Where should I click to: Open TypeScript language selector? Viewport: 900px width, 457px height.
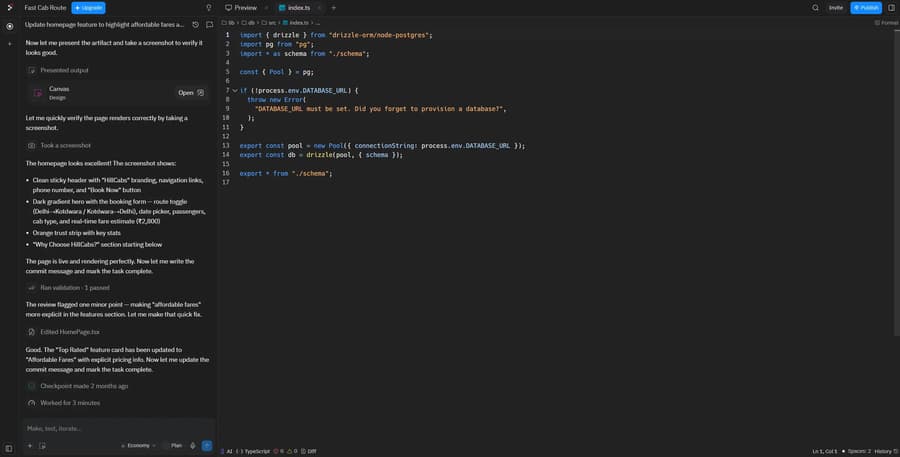[253, 451]
